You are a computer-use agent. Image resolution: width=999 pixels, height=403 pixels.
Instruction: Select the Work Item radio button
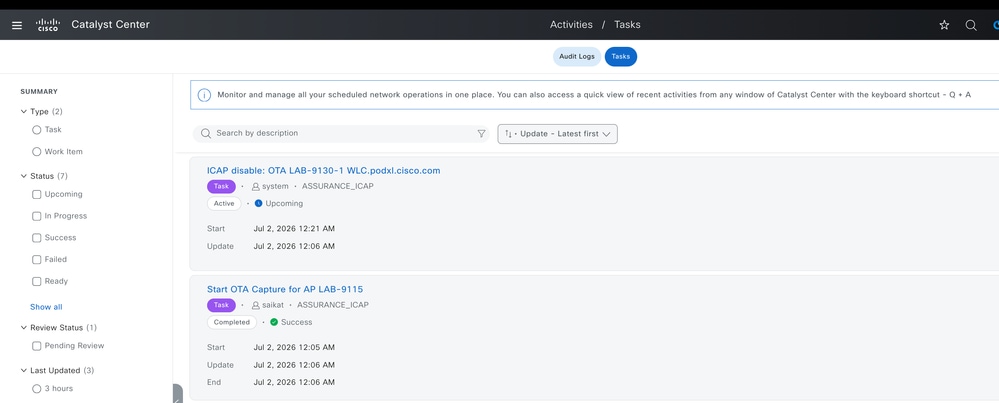[x=36, y=152]
